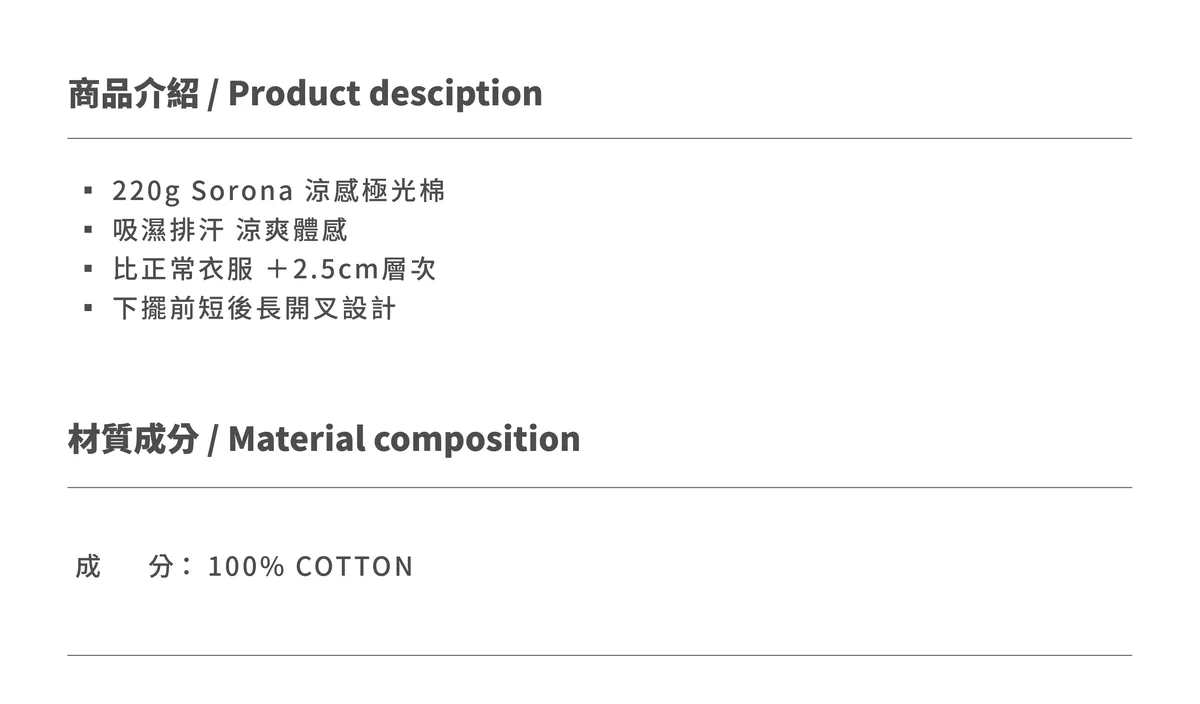The height and width of the screenshot is (704, 1200).
Task: Click the 涼感極光棉 fabric text
Action: [x=375, y=190]
